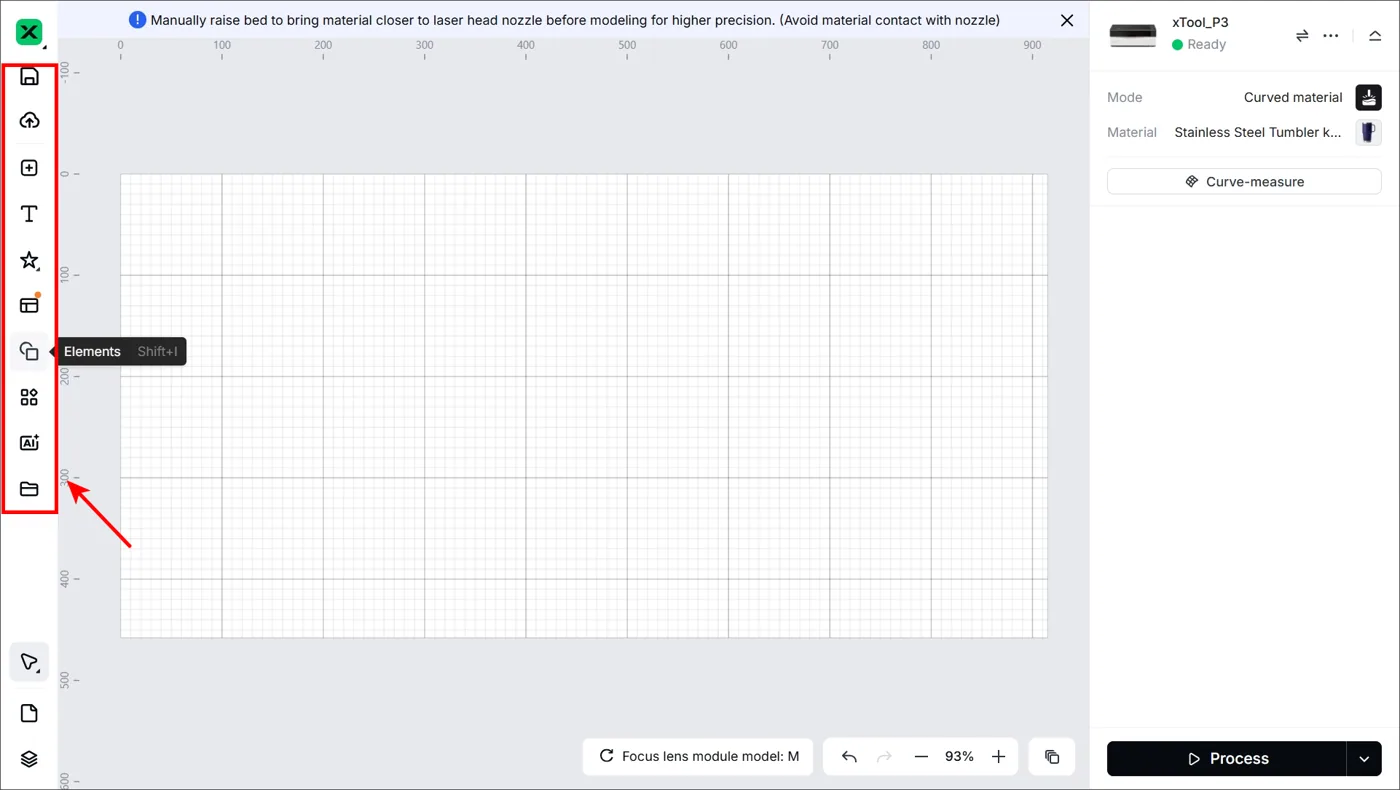This screenshot has width=1400, height=790.
Task: Open the star Shapes tool
Action: click(x=29, y=260)
